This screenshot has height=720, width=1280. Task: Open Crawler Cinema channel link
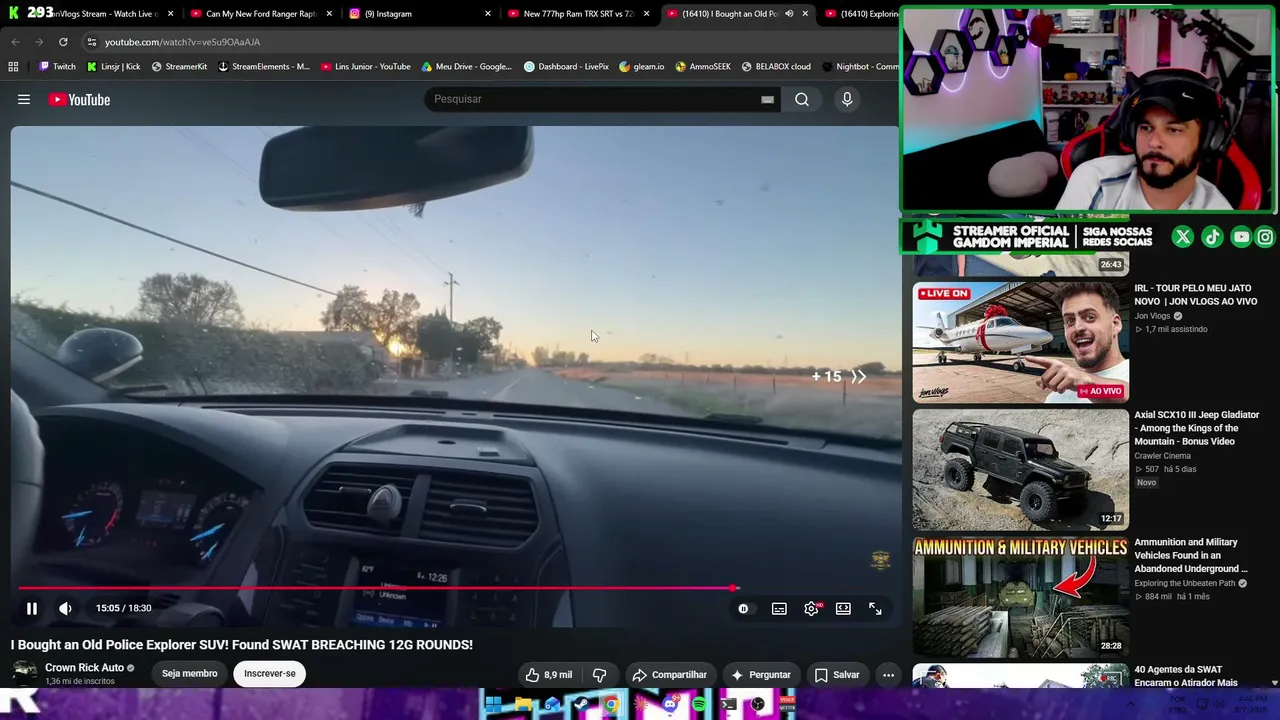click(1162, 456)
